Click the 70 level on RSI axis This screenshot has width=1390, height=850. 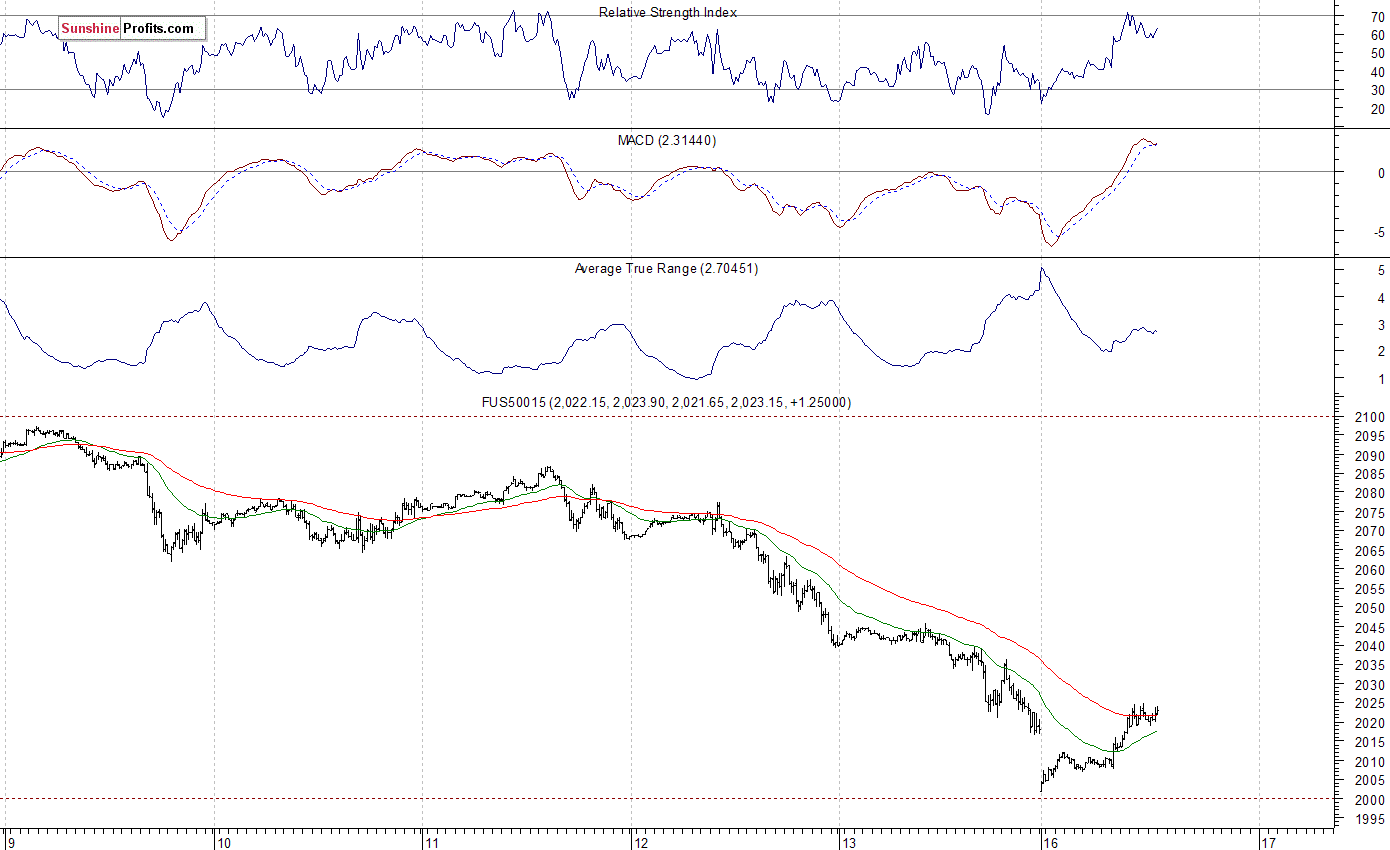click(1377, 17)
